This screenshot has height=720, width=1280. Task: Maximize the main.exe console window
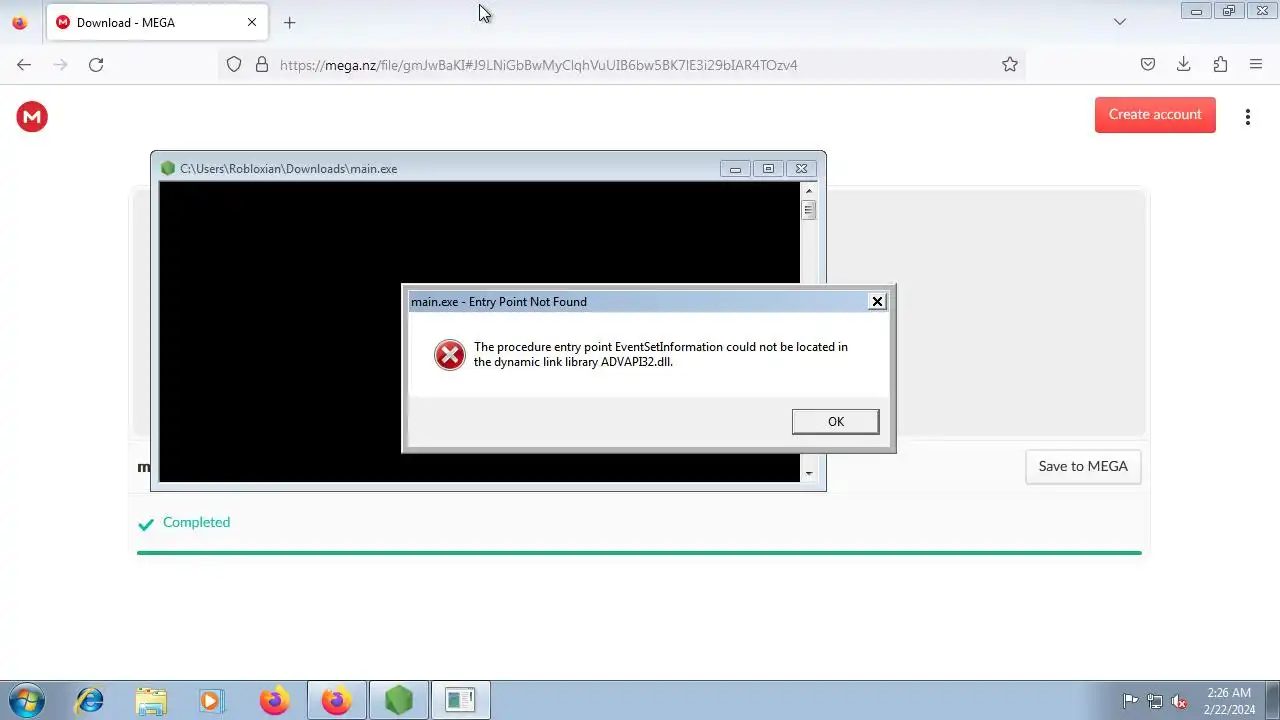tap(768, 169)
